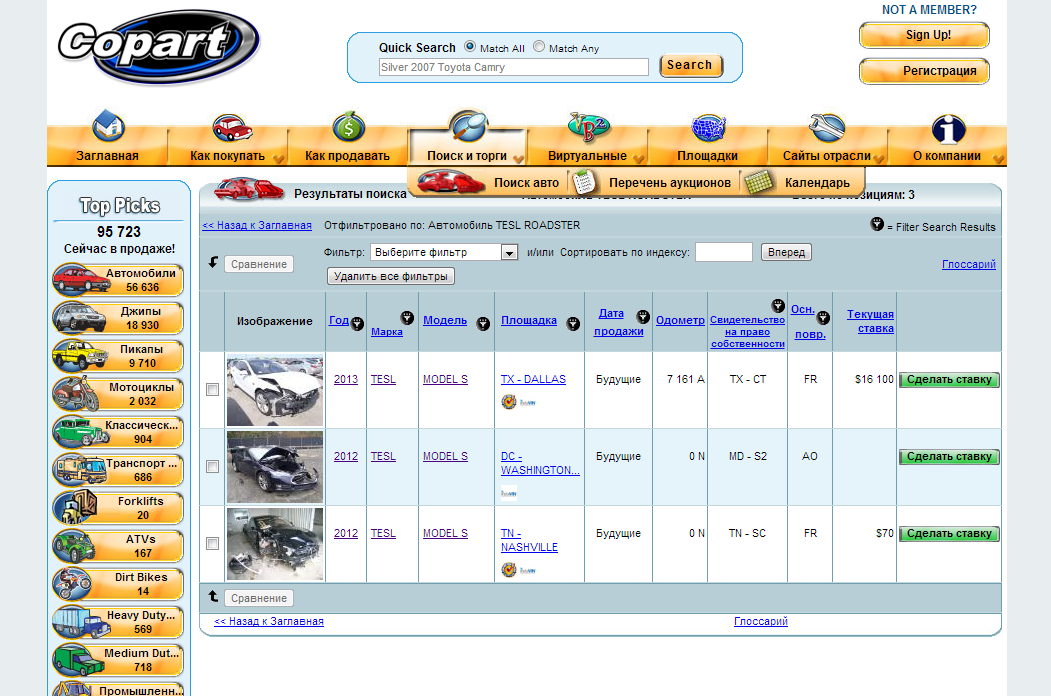This screenshot has height=696, width=1051.
Task: Expand the Поиск и торги menu arrow
Action: (518, 159)
